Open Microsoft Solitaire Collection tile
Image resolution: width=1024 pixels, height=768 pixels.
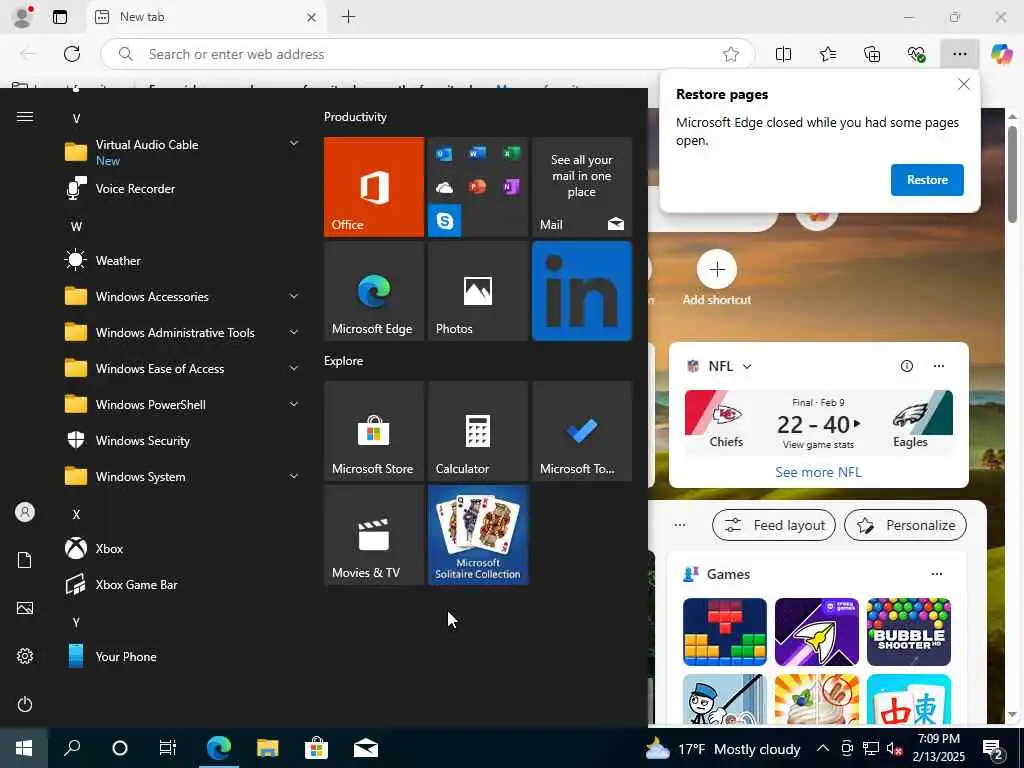(x=478, y=535)
